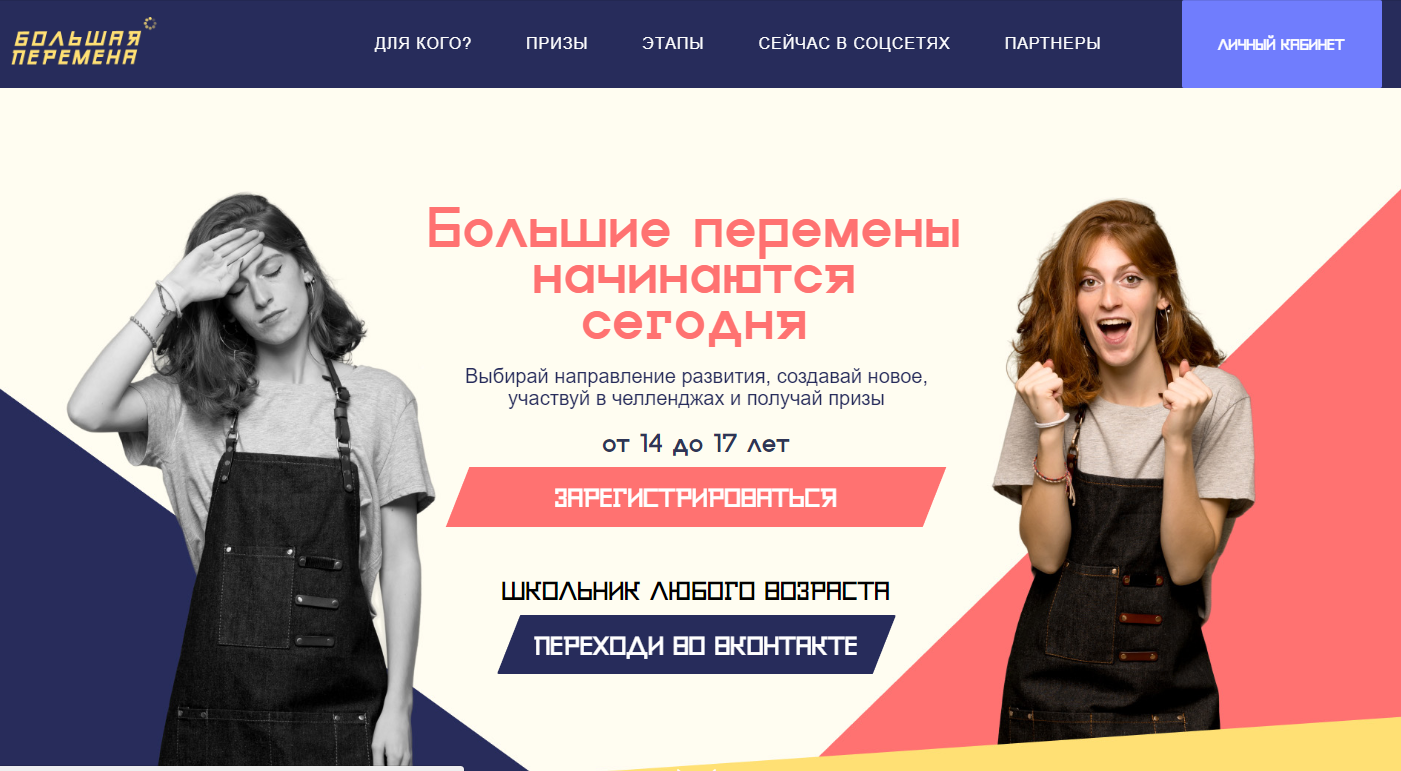Open the Партнеры section

1053,44
